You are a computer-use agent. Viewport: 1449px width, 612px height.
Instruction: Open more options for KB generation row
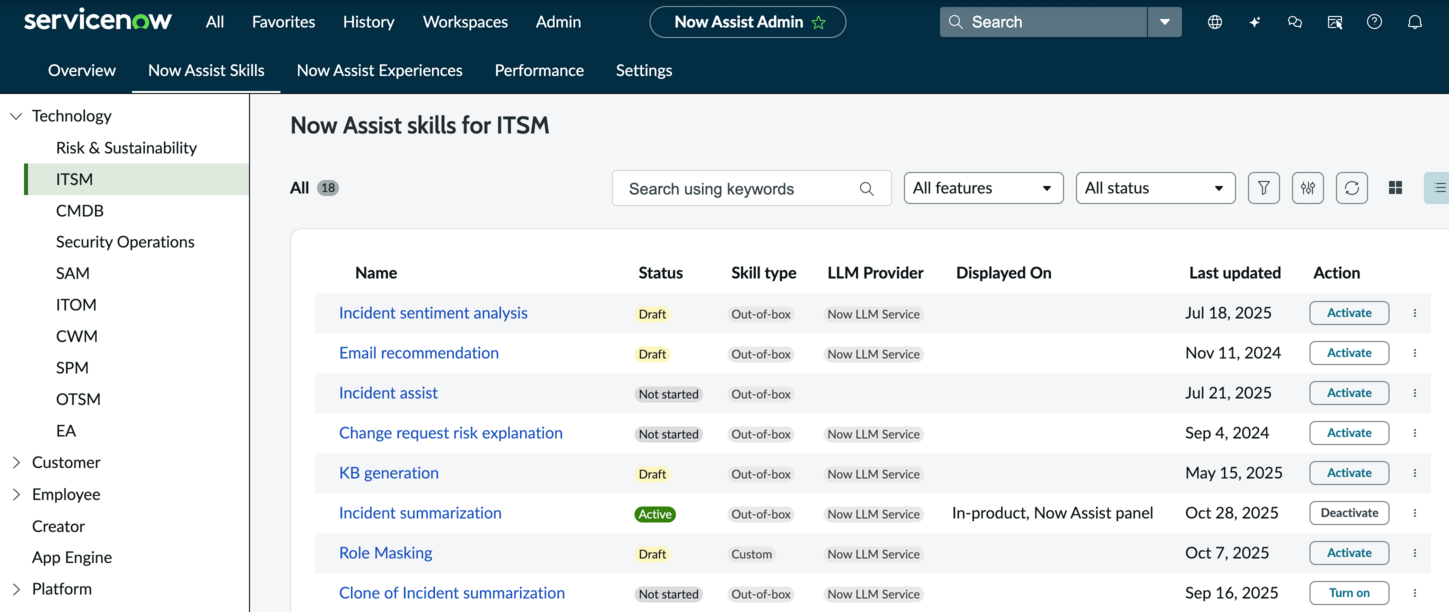(x=1415, y=473)
